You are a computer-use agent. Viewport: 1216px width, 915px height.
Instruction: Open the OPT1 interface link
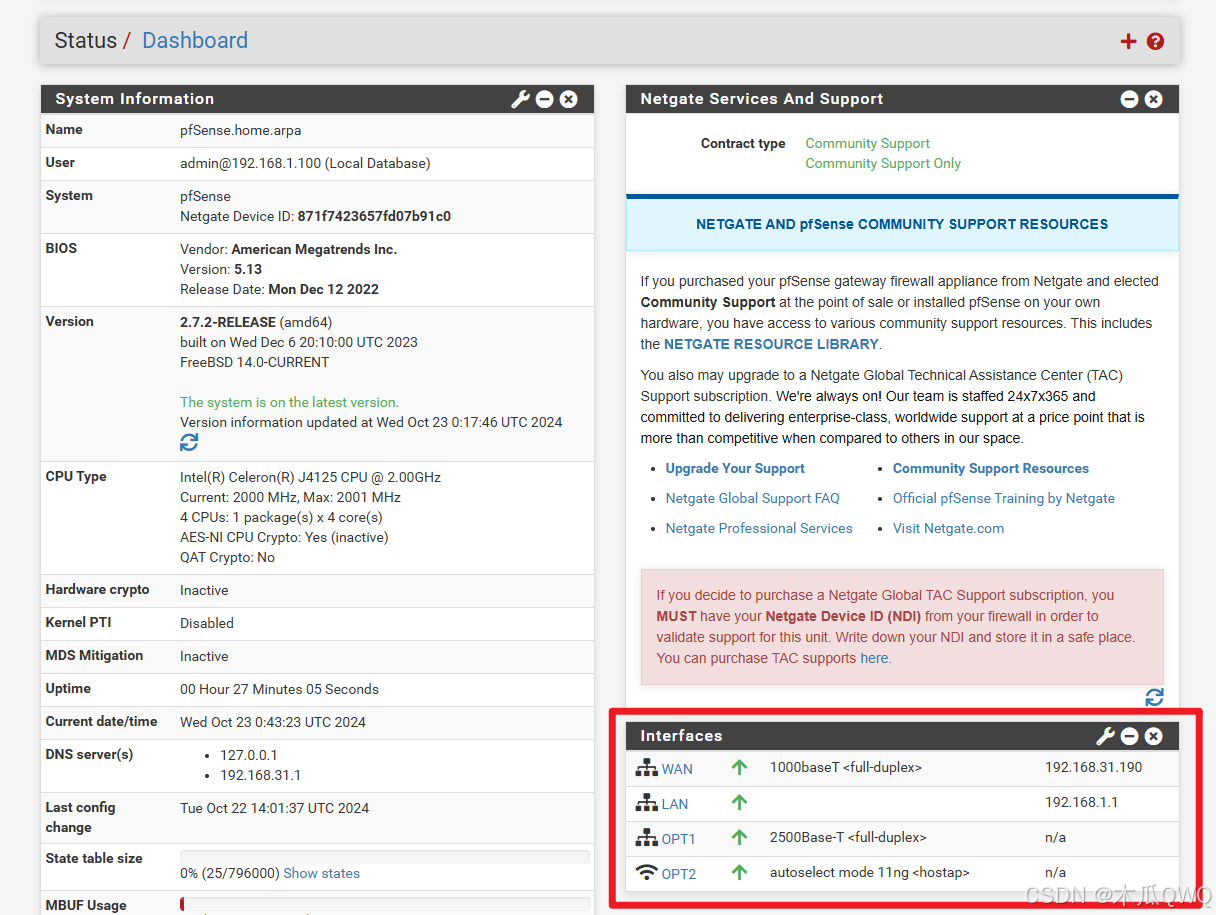click(679, 839)
